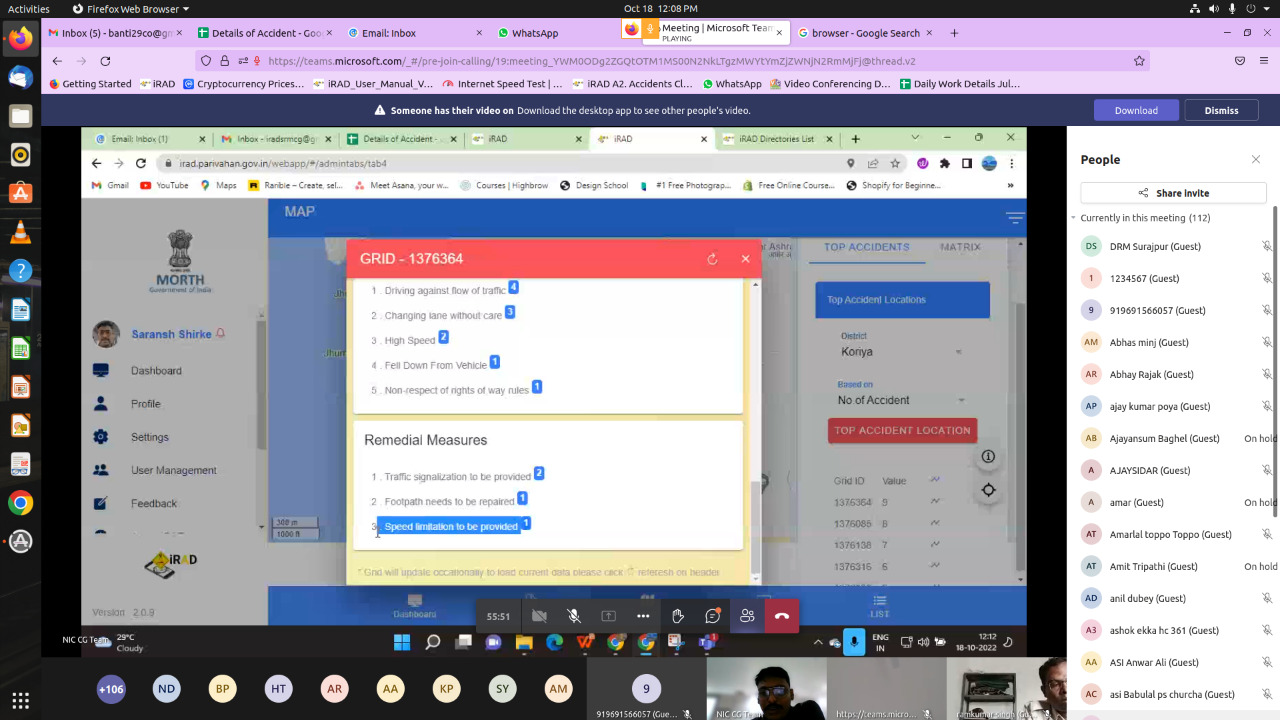This screenshot has width=1280, height=720.
Task: Toggle the camera on in call bar
Action: 539,616
